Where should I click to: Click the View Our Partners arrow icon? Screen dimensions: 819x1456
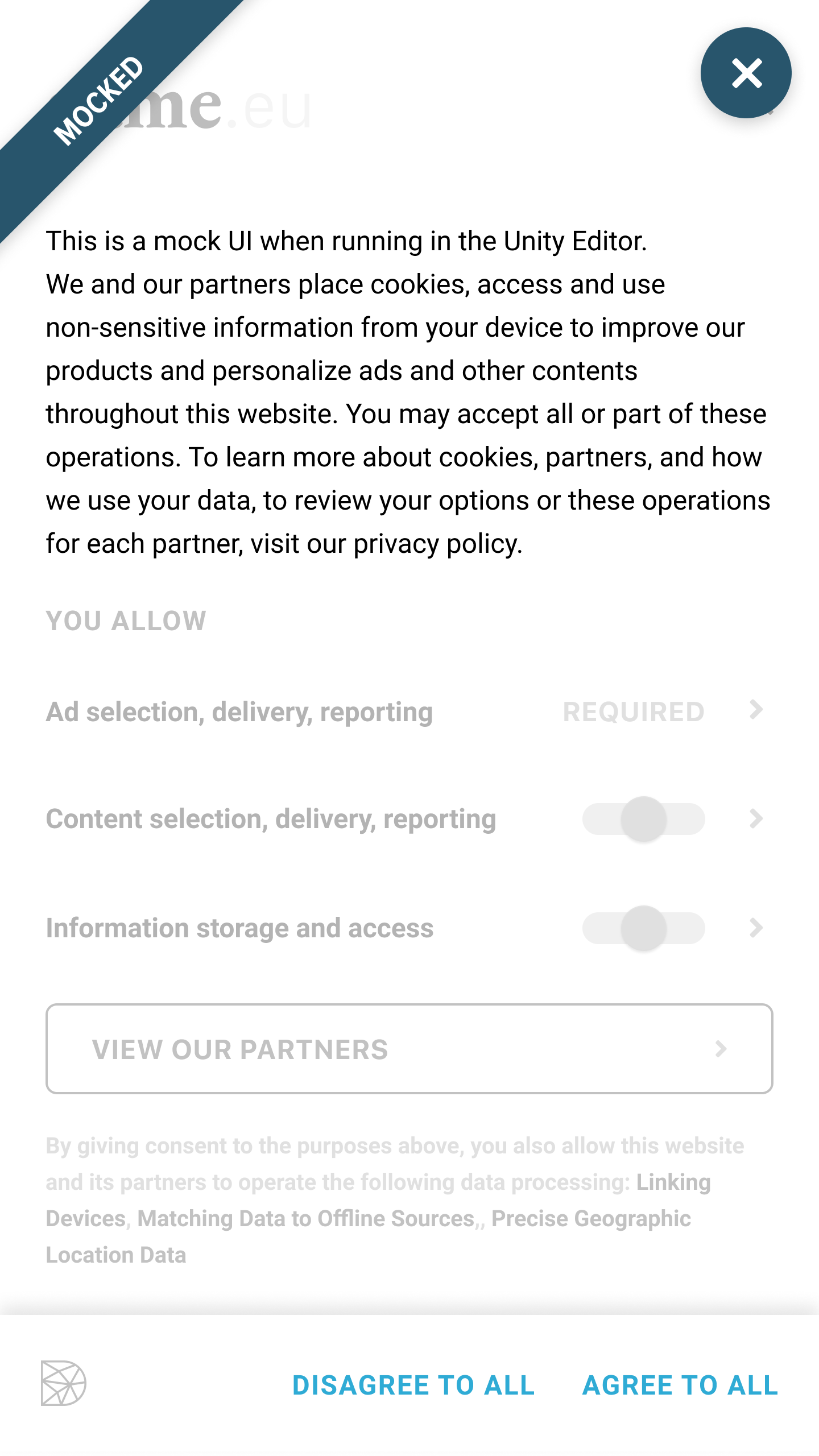tap(721, 1049)
